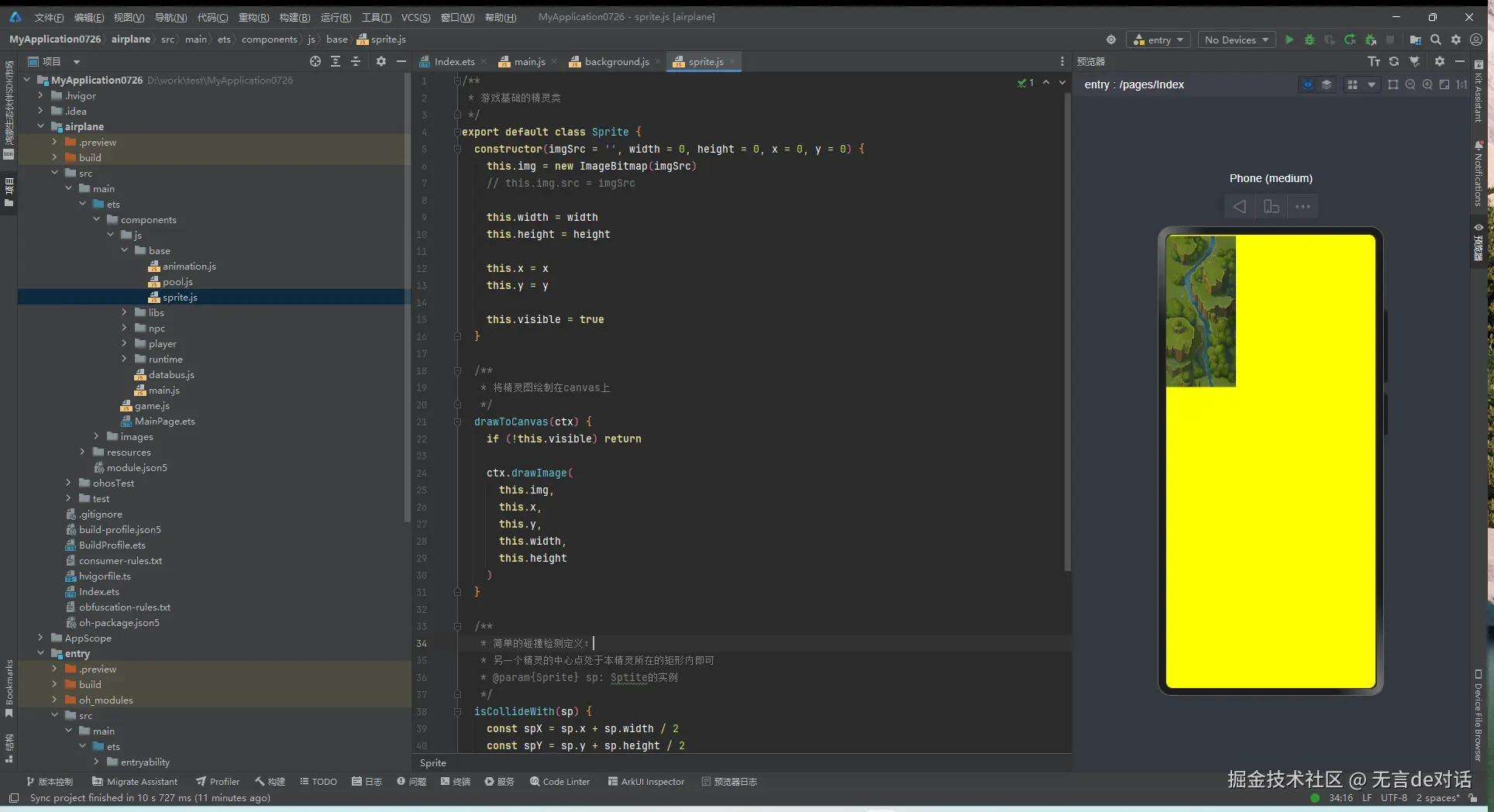Expand the libs folder in the tree
The height and width of the screenshot is (812, 1494).
pos(124,312)
